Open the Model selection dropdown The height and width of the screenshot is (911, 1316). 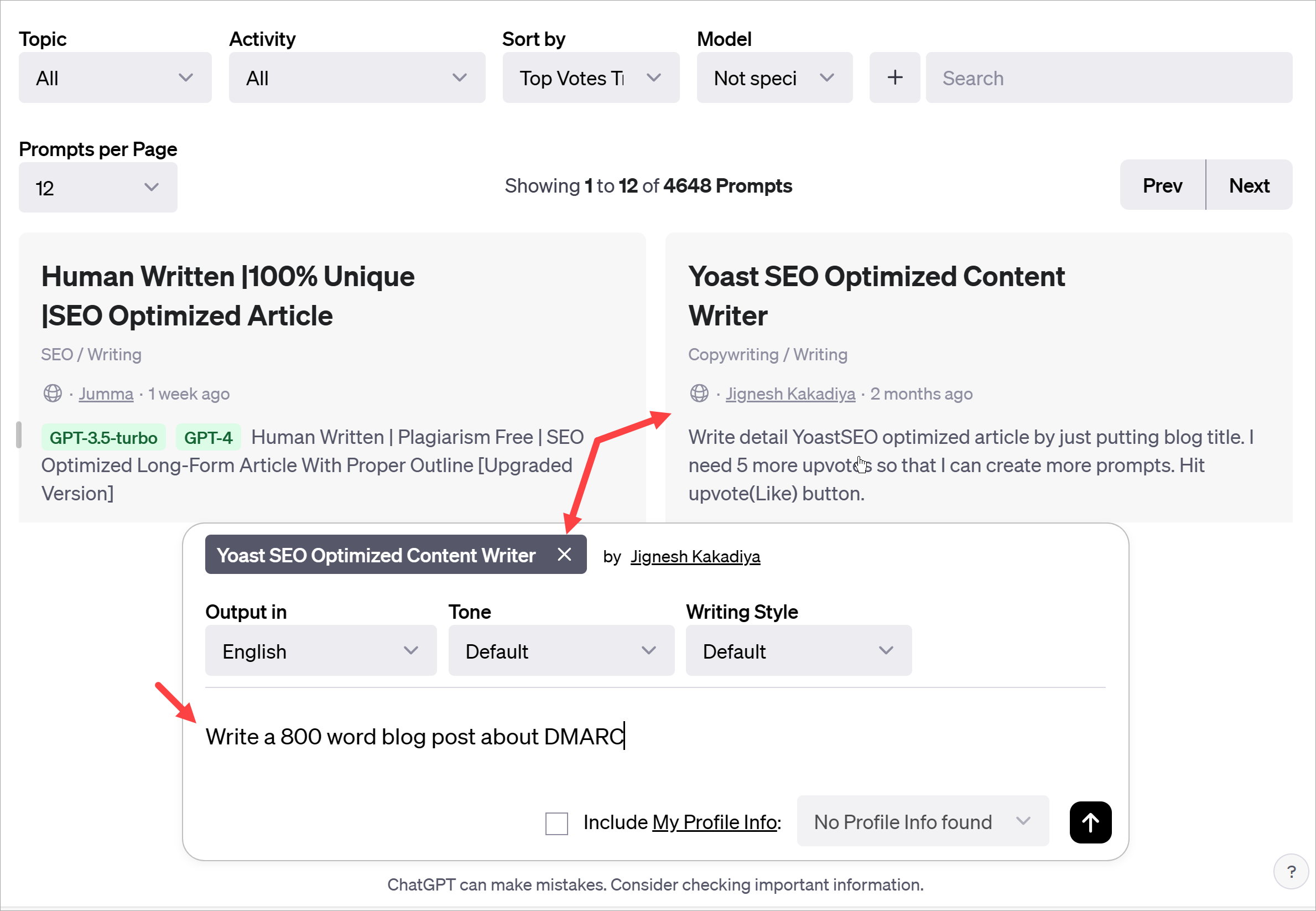tap(774, 77)
